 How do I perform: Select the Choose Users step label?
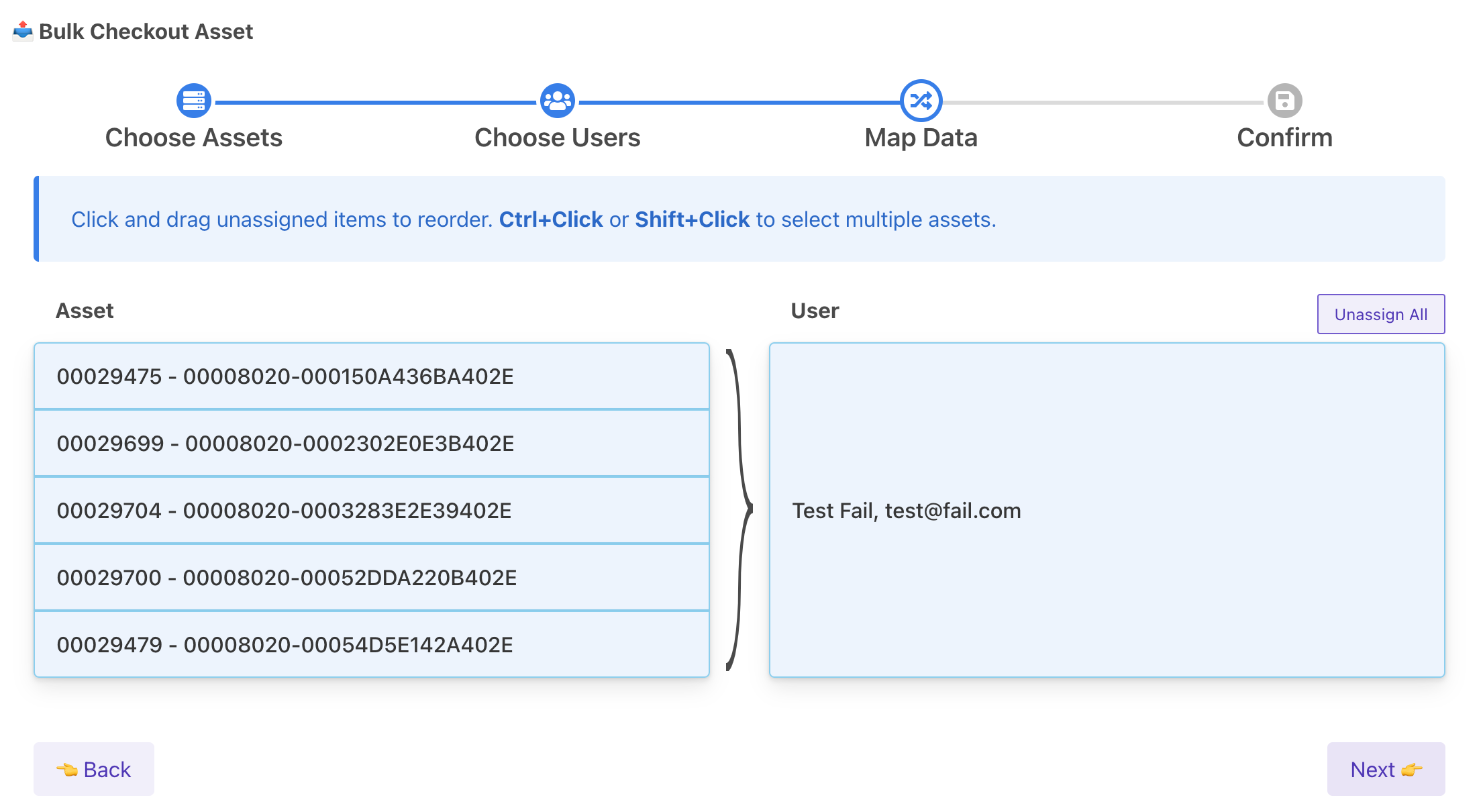coord(557,138)
